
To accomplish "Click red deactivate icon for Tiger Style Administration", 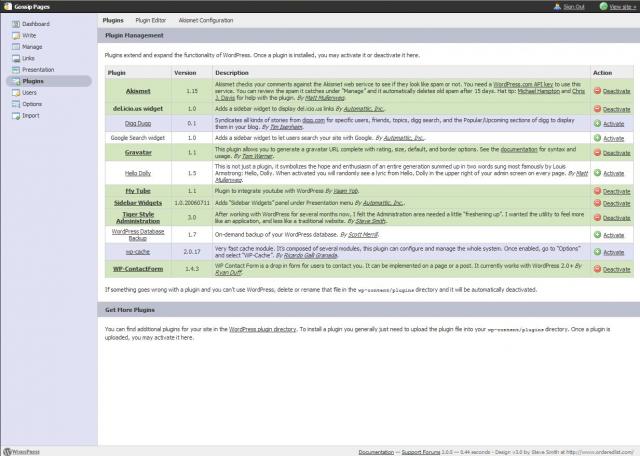I will point(597,218).
